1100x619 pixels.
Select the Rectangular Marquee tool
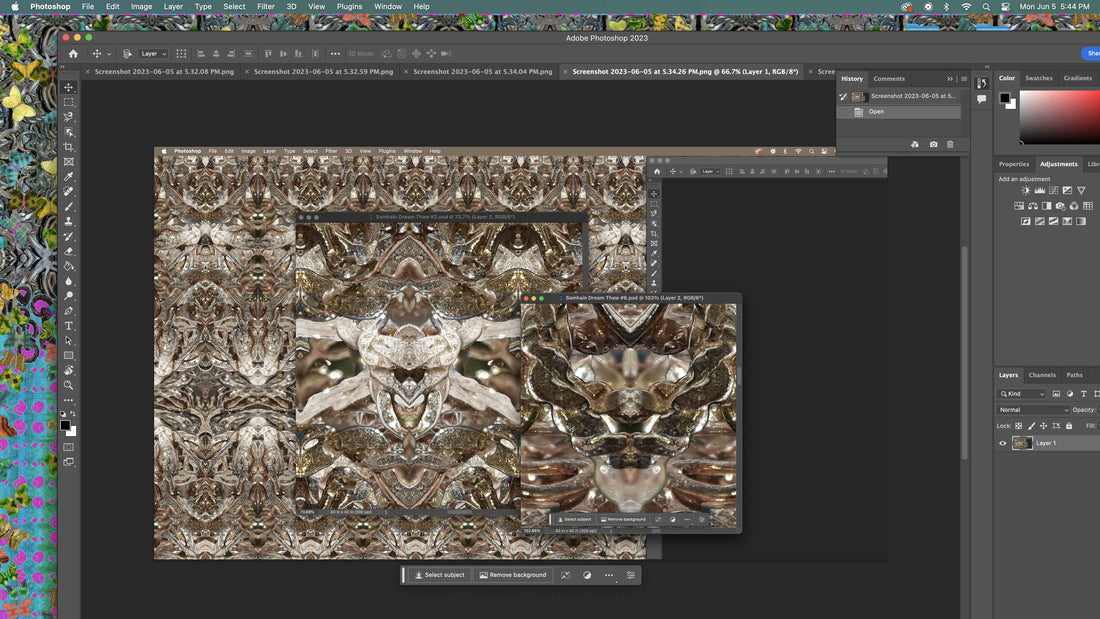click(x=69, y=102)
